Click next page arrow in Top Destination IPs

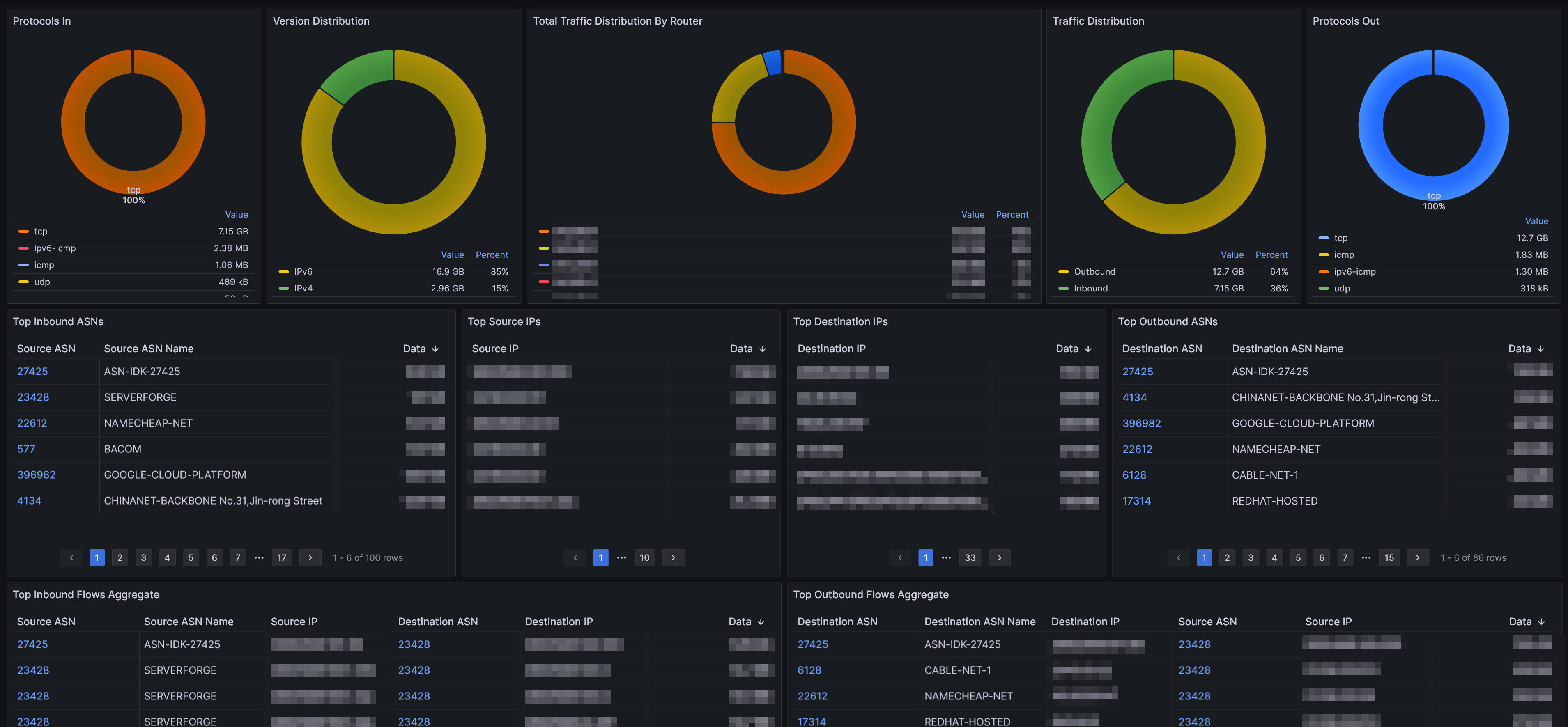point(1000,557)
